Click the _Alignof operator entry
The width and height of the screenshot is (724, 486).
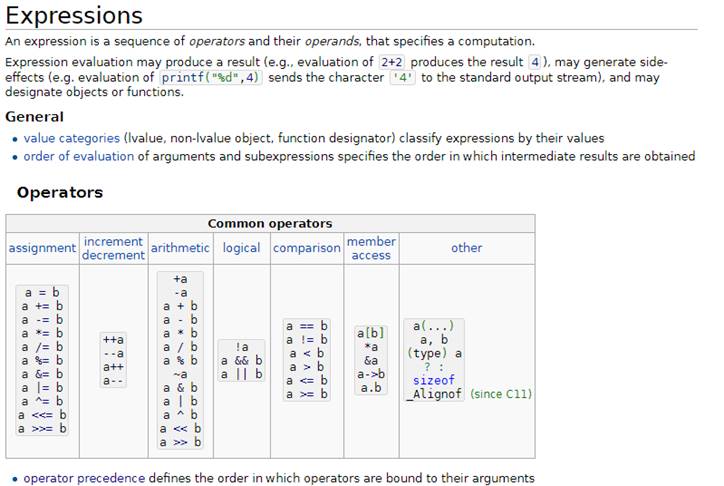point(434,394)
